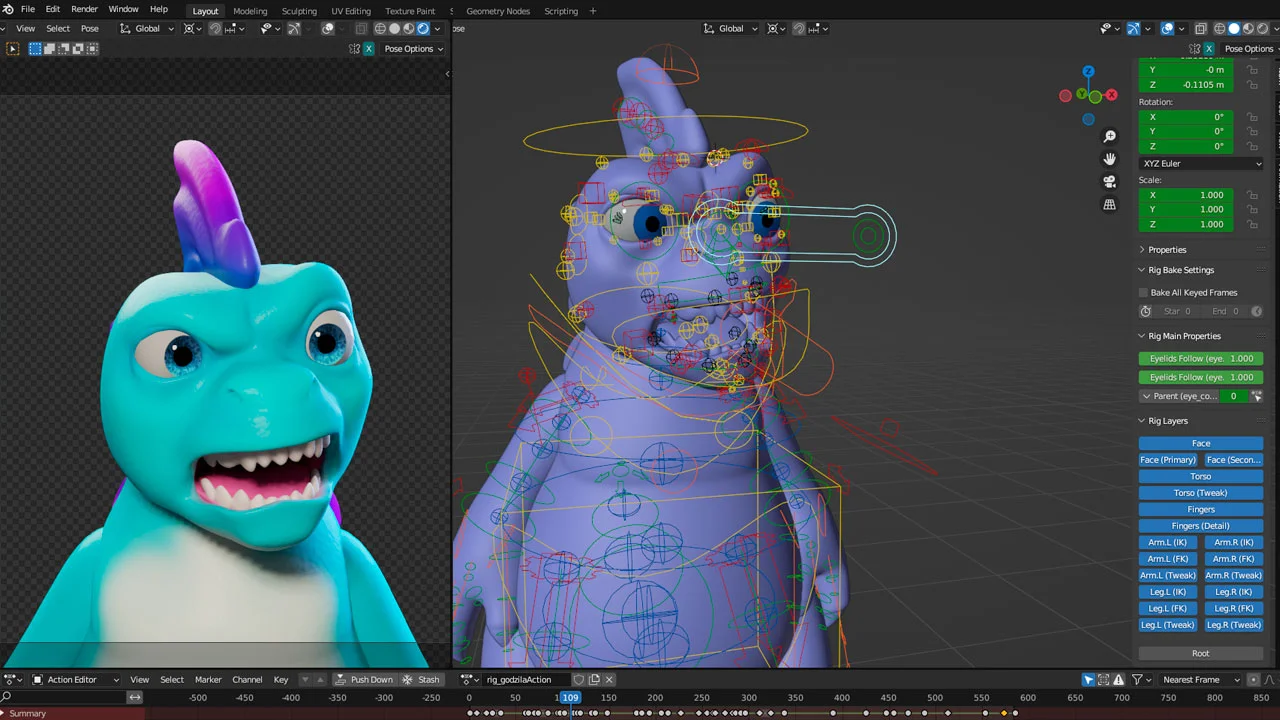Switch to Material Preview shading
The width and height of the screenshot is (1280, 720).
1248,28
